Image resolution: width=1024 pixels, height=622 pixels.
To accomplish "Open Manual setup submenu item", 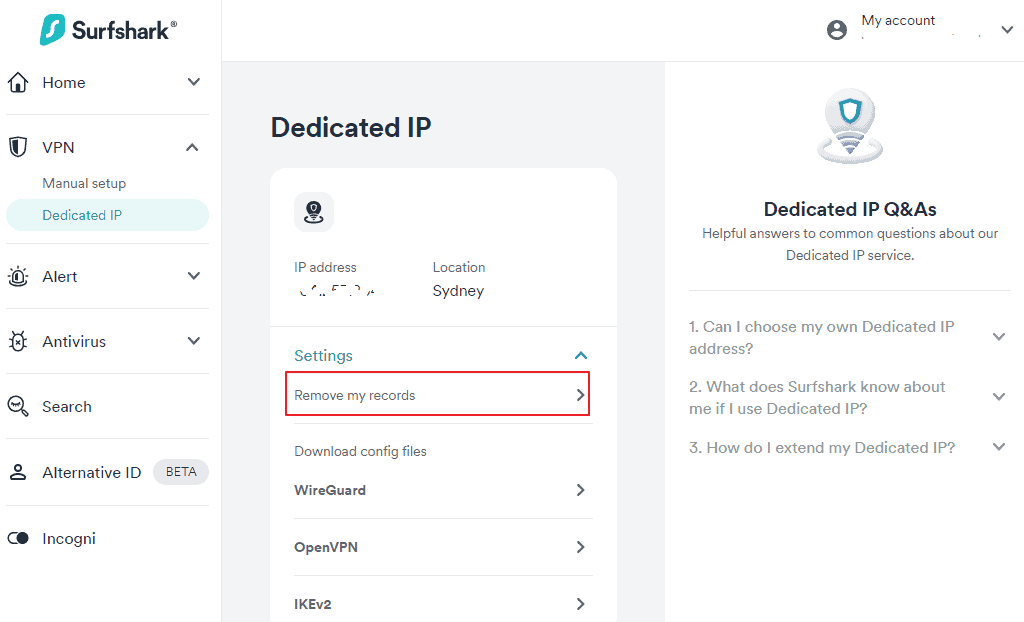I will tap(84, 184).
